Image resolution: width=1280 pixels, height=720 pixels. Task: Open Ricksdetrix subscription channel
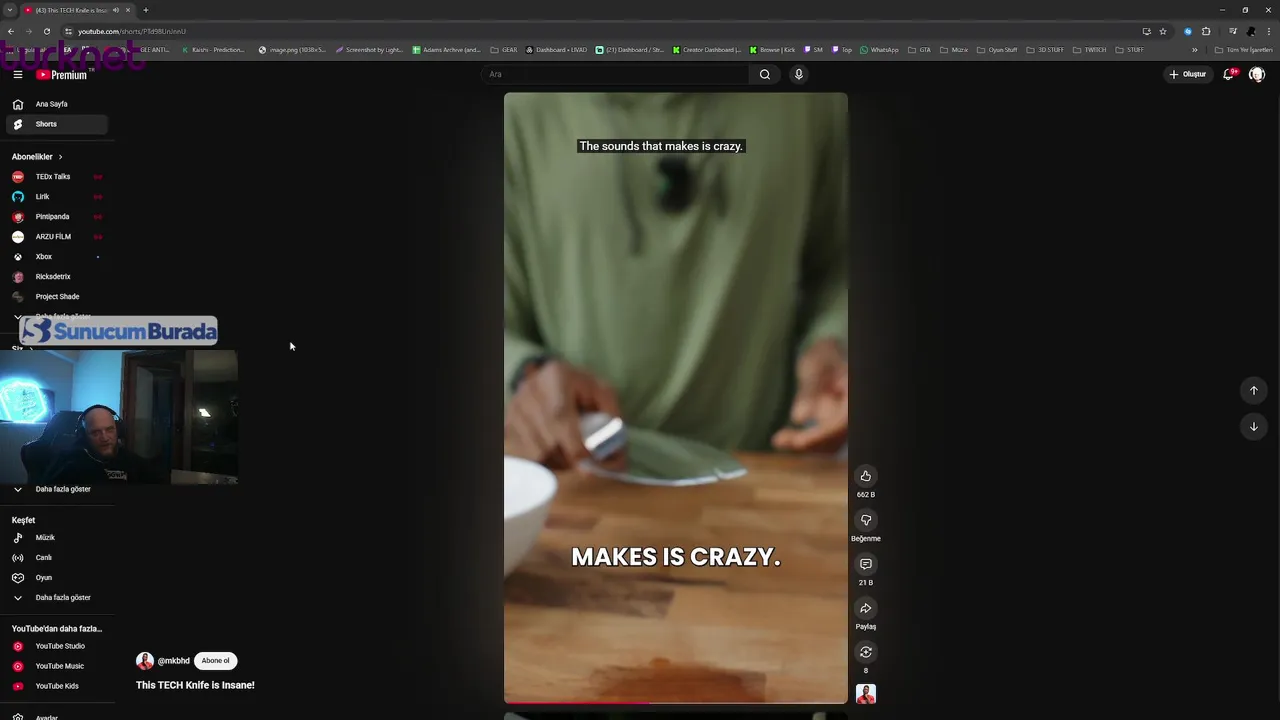tap(55, 277)
